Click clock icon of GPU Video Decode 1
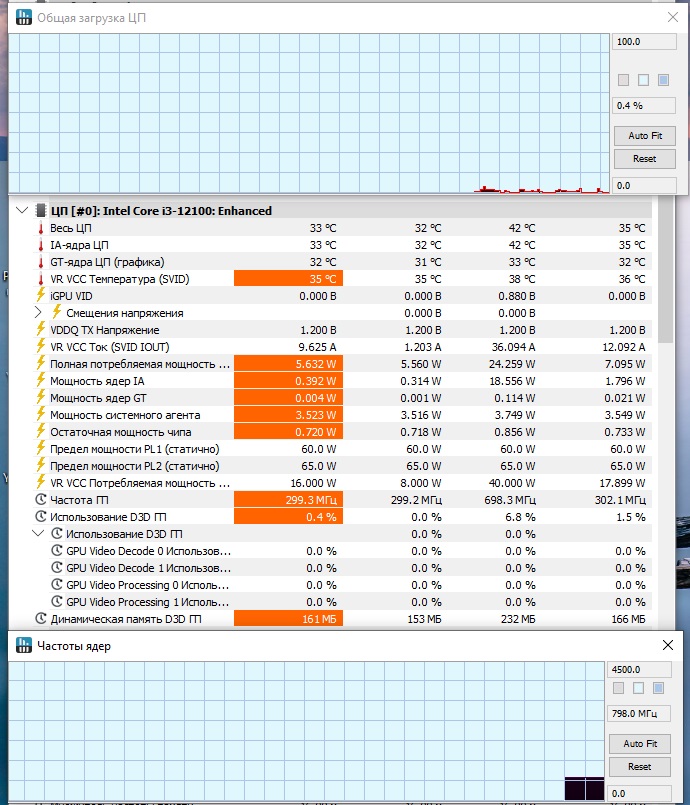The height and width of the screenshot is (805, 690). 57,567
